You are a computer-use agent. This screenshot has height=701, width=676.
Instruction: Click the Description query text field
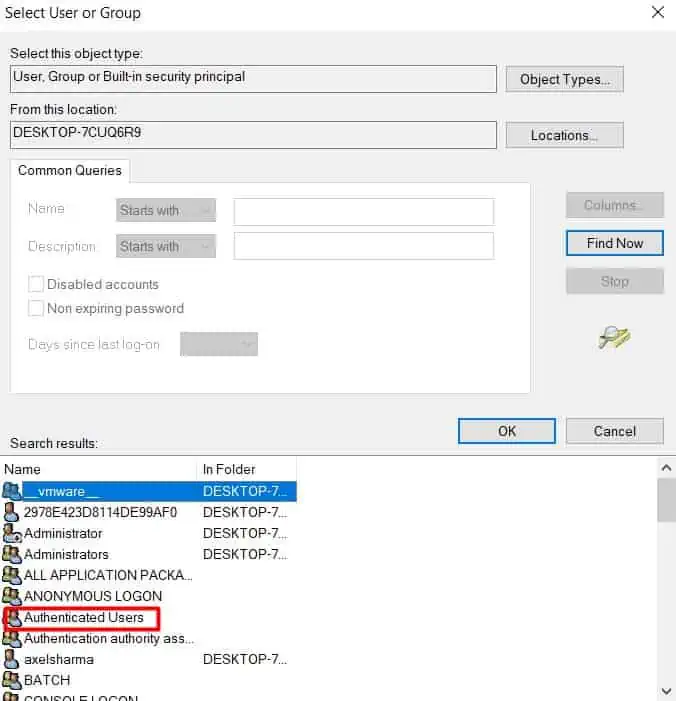tap(363, 246)
